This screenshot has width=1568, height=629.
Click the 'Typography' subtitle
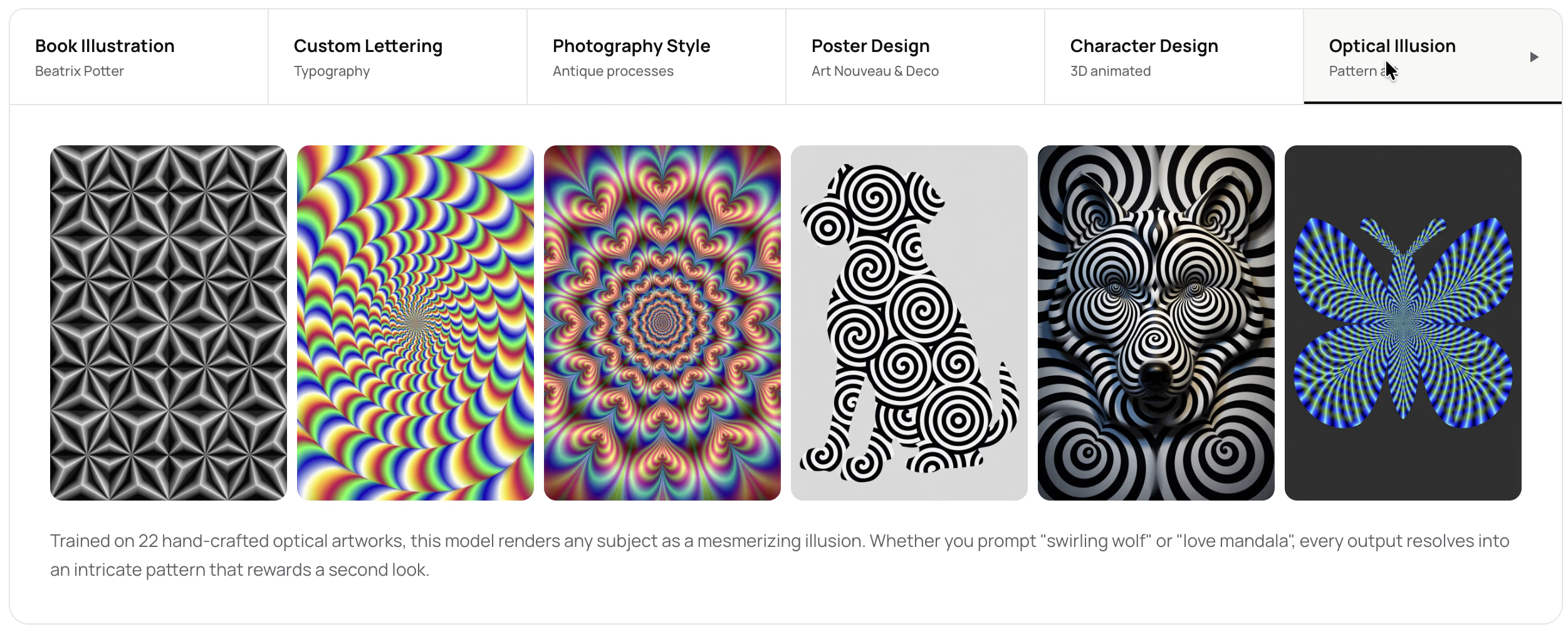(331, 71)
